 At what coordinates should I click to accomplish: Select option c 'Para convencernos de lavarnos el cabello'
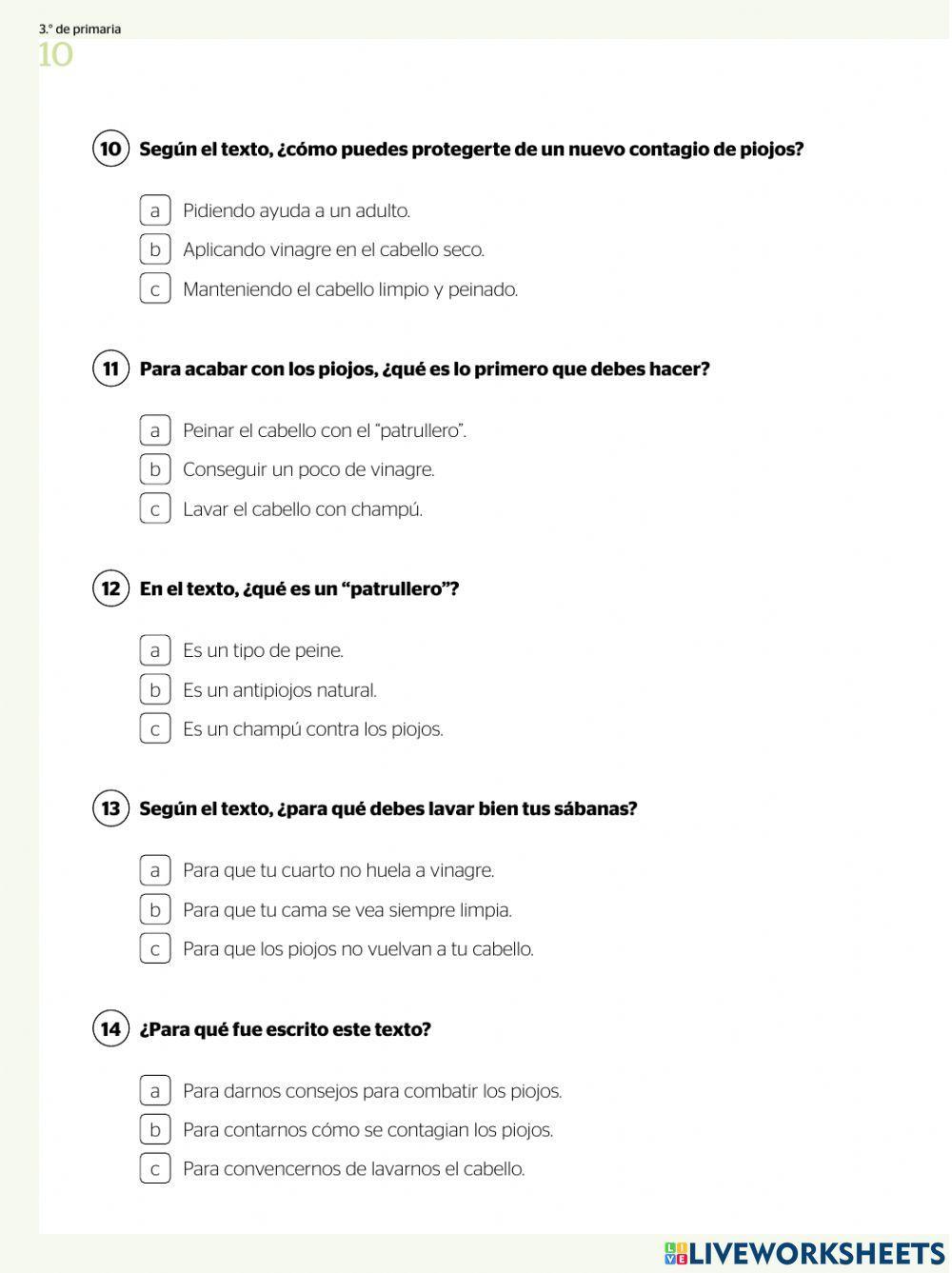154,1168
